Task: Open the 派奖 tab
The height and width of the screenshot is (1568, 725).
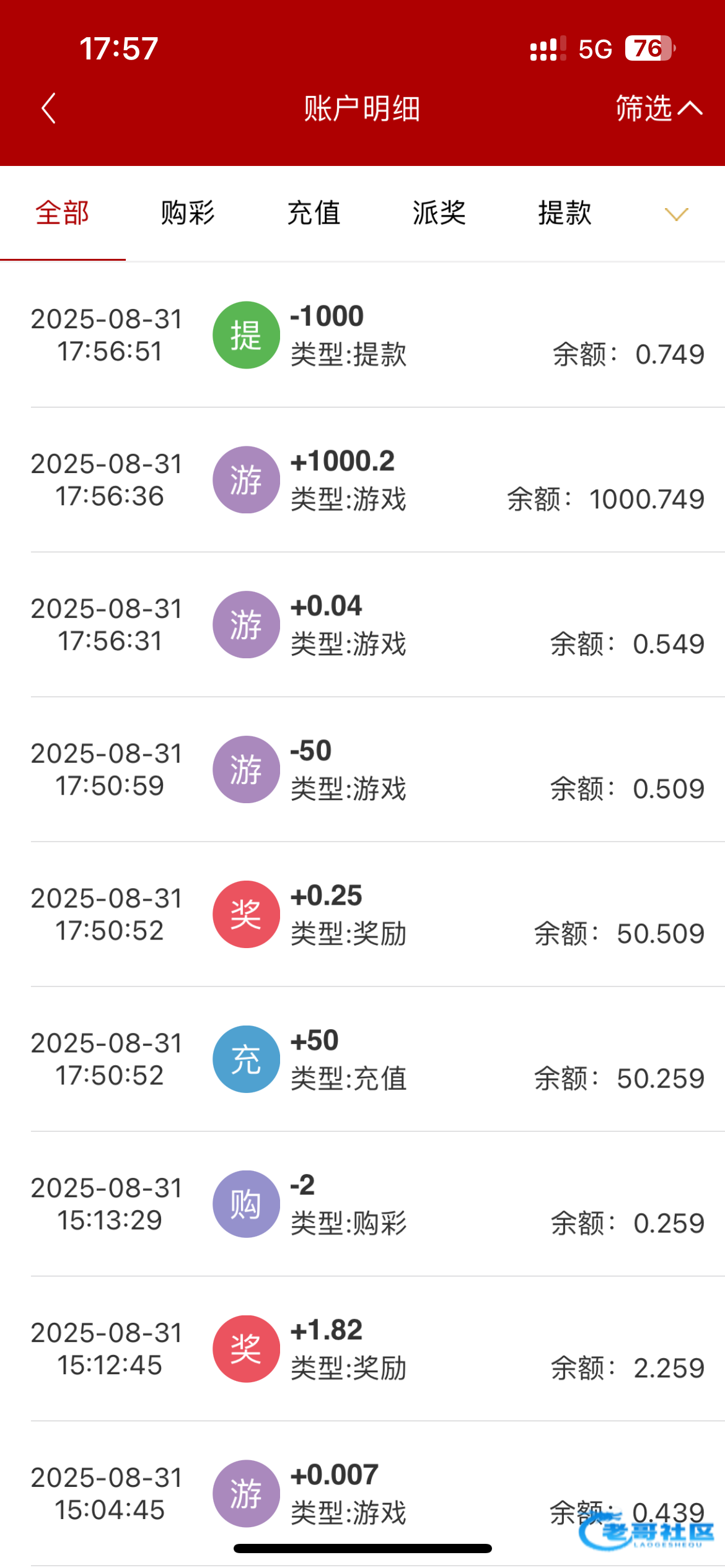Action: (x=439, y=213)
